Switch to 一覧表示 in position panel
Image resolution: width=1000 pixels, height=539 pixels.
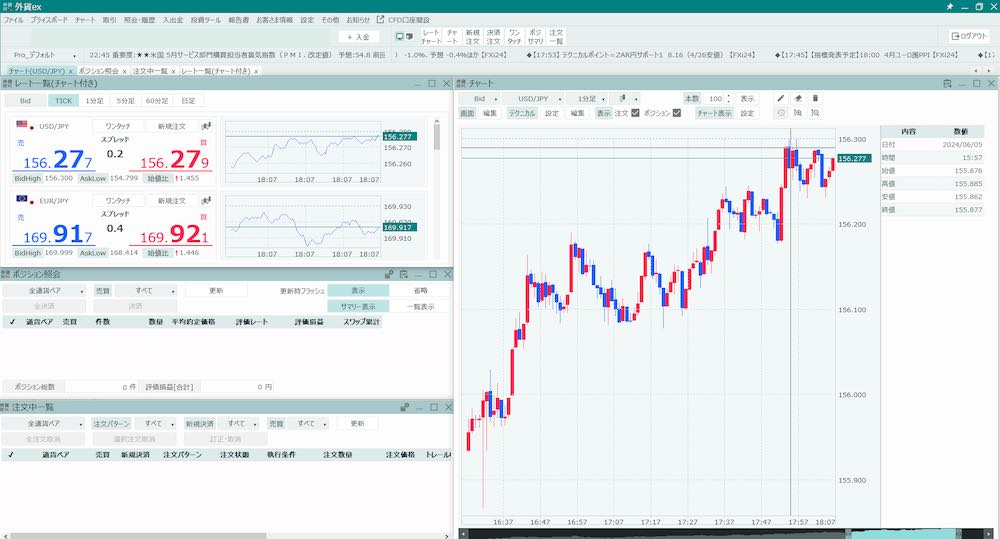(x=420, y=307)
